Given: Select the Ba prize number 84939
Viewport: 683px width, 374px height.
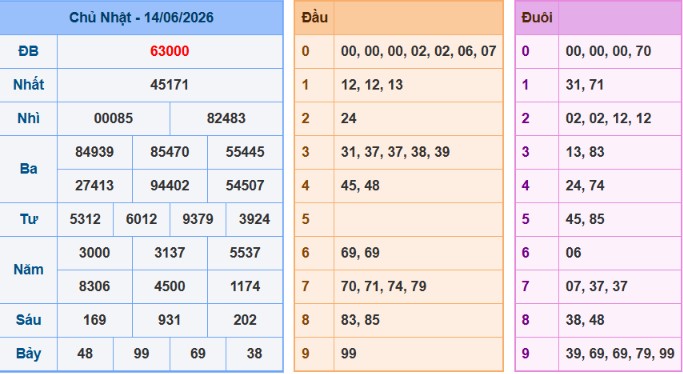Looking at the screenshot, I should [95, 152].
